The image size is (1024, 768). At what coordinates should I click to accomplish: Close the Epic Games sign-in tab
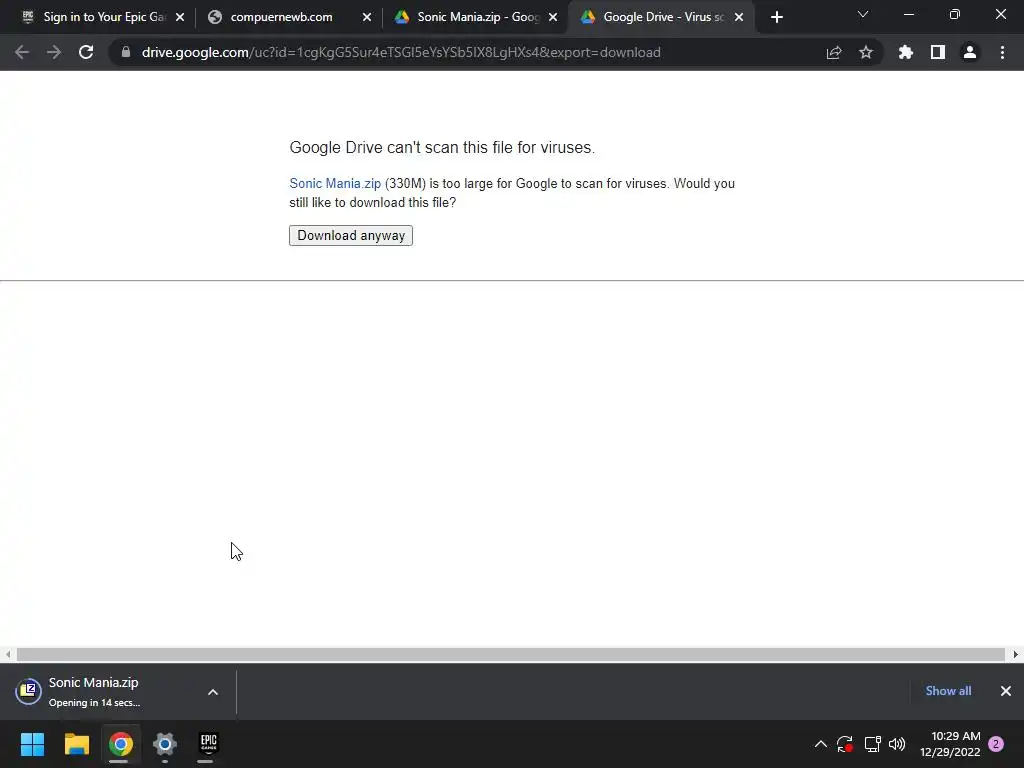pyautogui.click(x=180, y=17)
